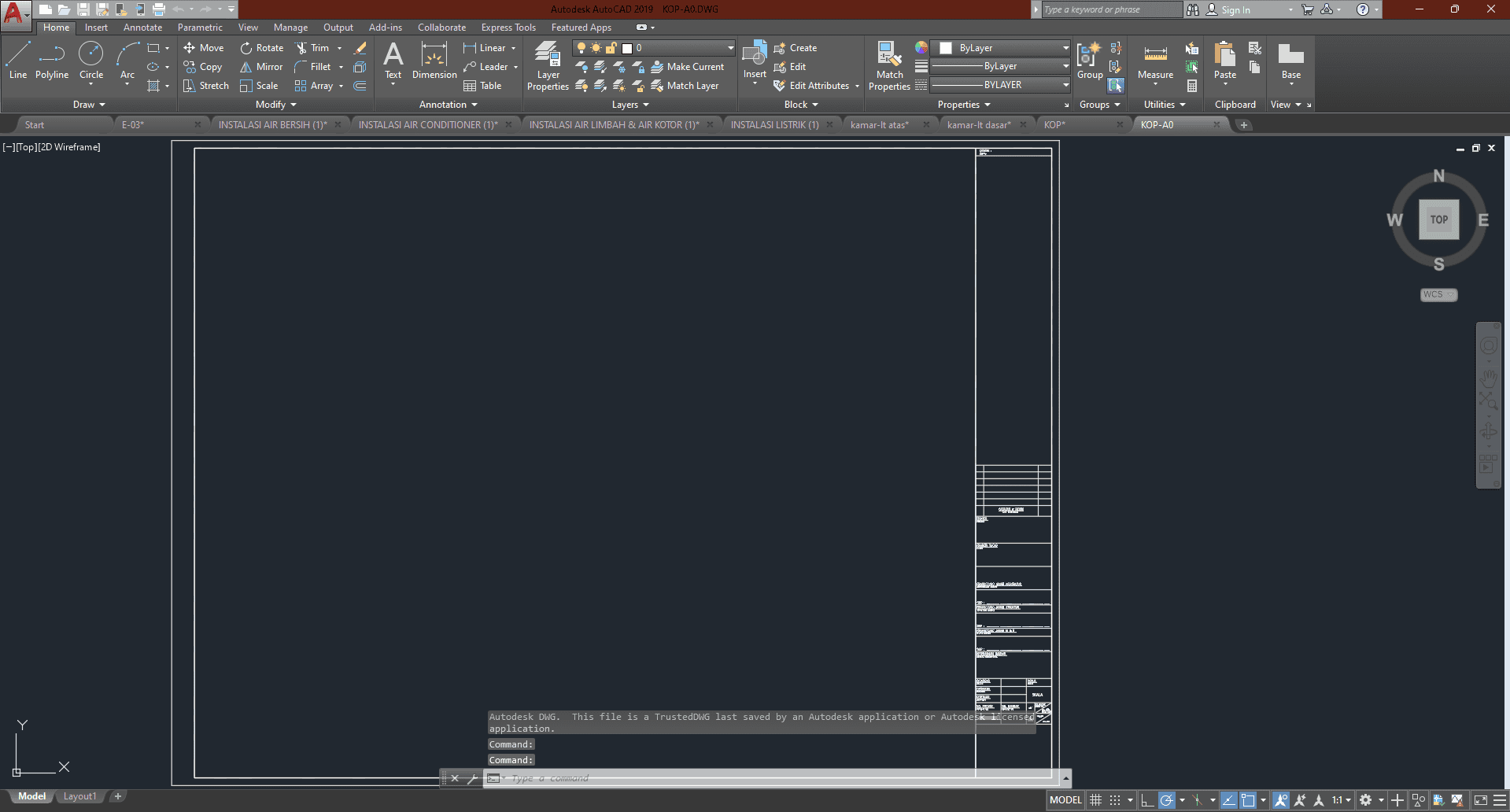Open Layer Properties manager
This screenshot has height=812, width=1510.
point(548,66)
